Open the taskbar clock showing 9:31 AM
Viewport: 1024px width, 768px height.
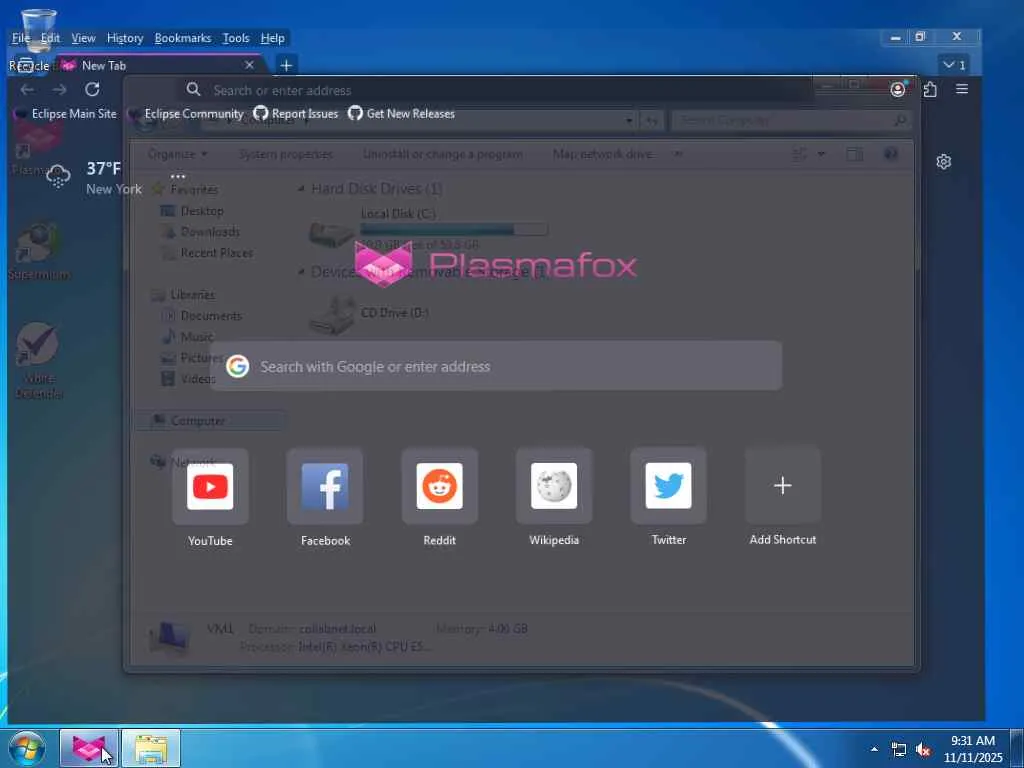pyautogui.click(x=973, y=749)
